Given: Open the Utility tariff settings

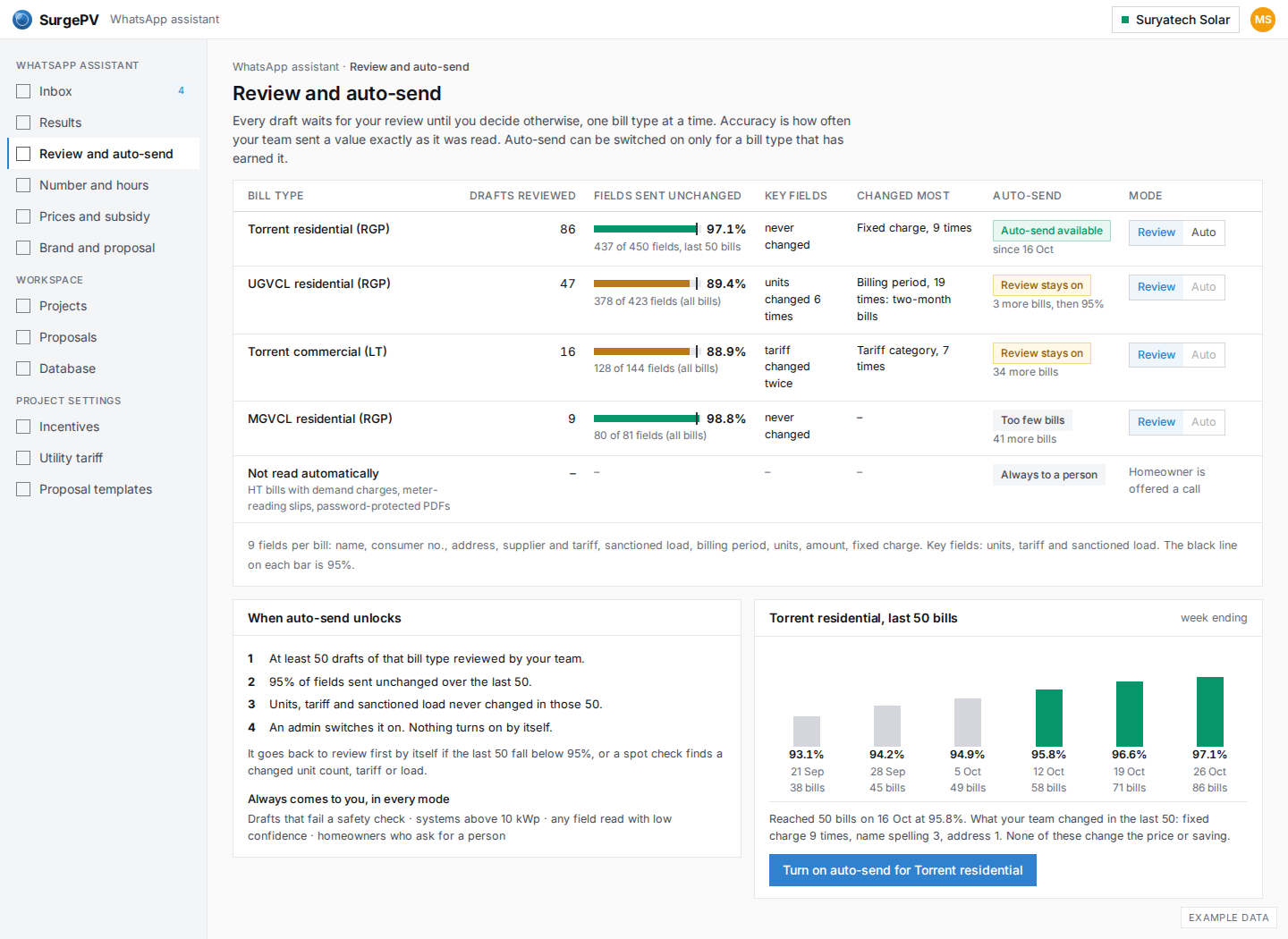Looking at the screenshot, I should click(x=104, y=458).
